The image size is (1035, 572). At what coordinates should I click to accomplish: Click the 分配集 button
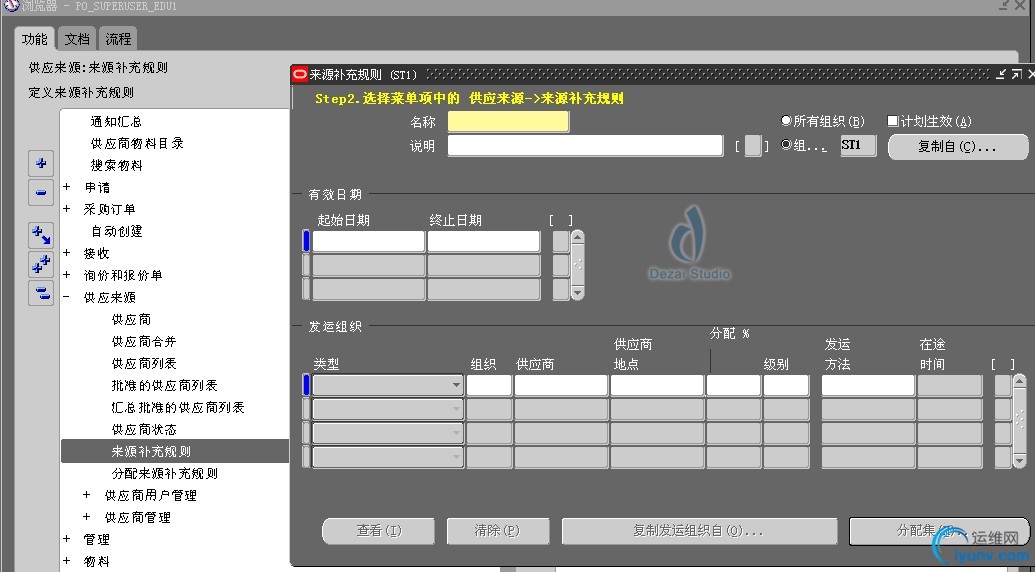pos(937,530)
